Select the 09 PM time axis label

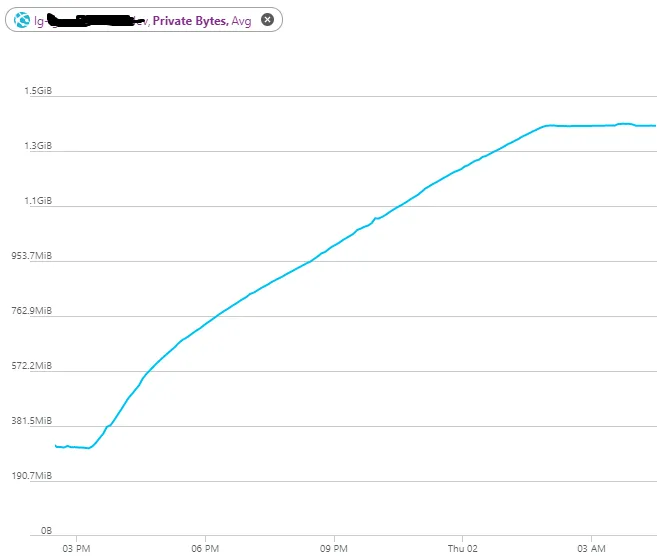[334, 548]
